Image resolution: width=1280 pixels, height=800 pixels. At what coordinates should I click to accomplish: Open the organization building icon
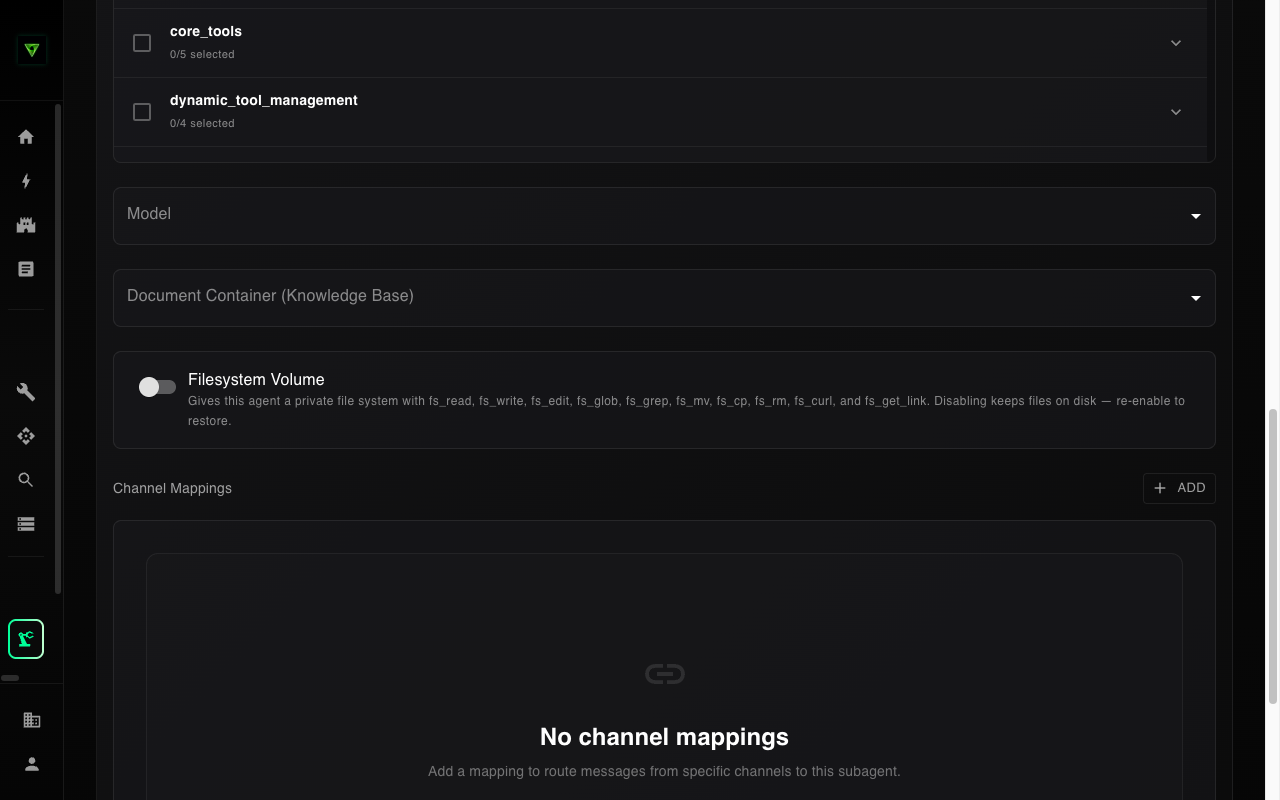tap(32, 720)
